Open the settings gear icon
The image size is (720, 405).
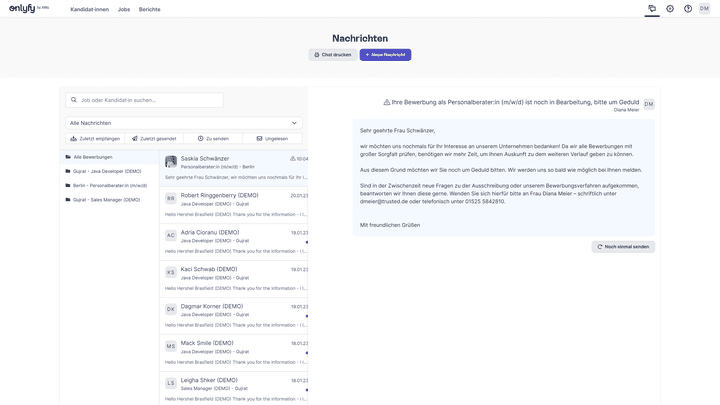tap(670, 8)
